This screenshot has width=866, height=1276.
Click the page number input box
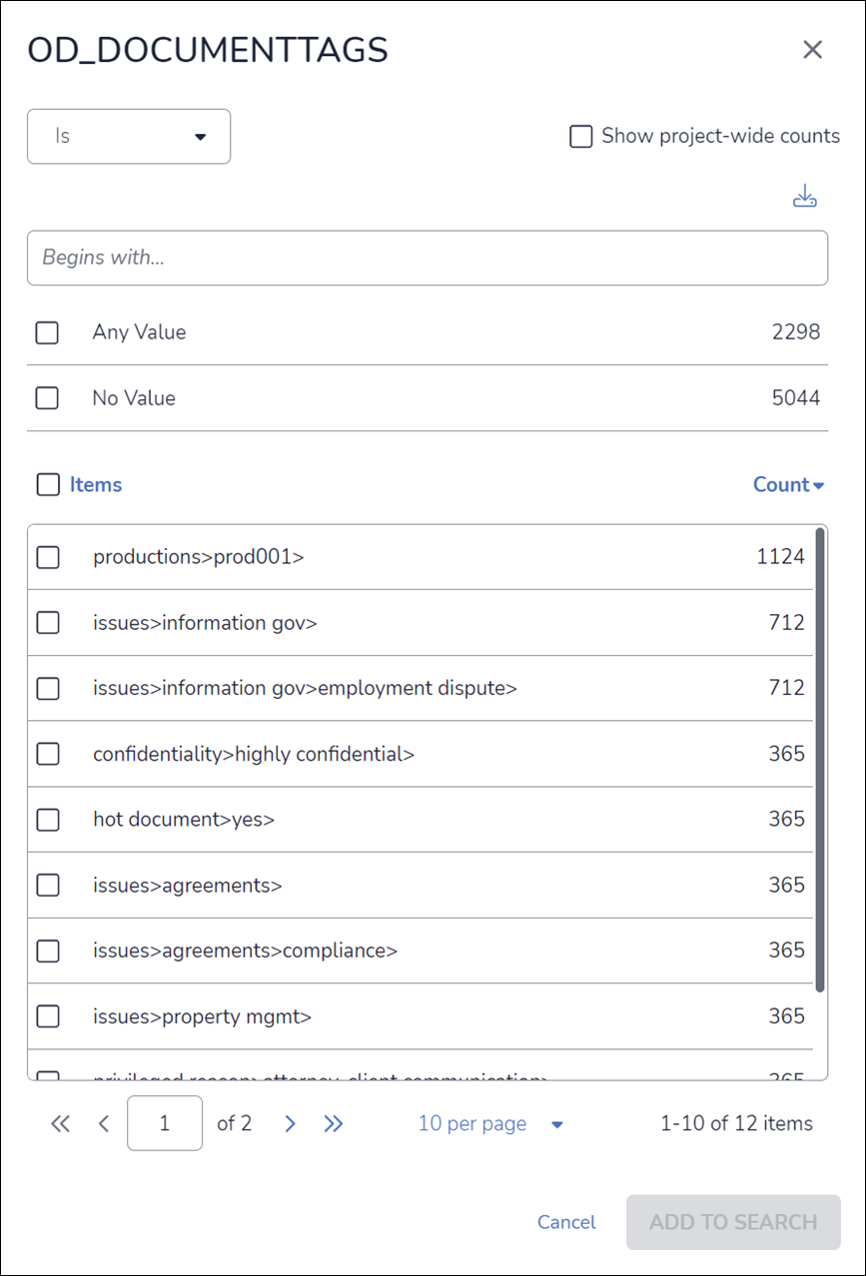165,1123
